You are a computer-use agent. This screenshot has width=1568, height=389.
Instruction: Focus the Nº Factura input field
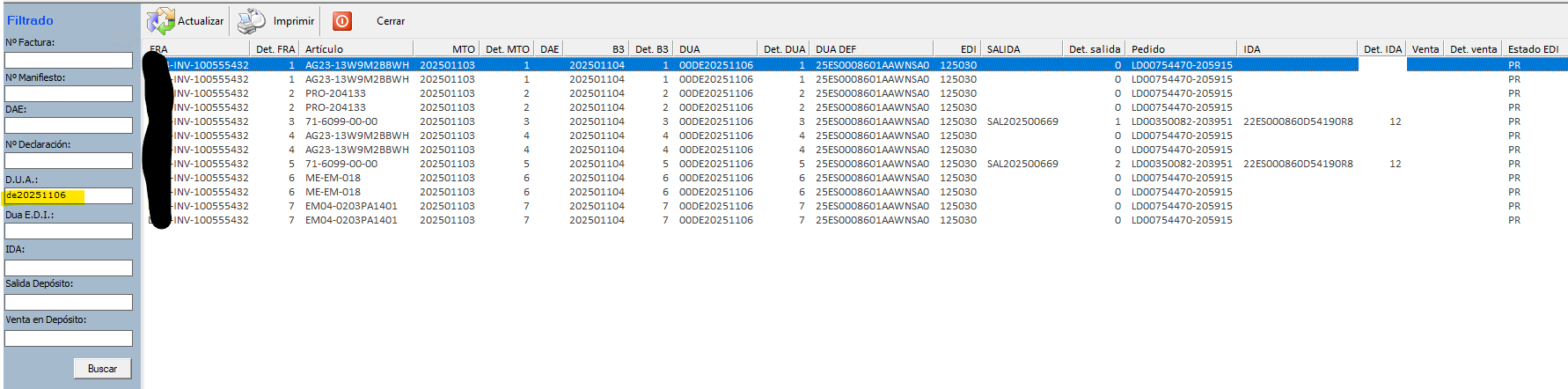(69, 60)
